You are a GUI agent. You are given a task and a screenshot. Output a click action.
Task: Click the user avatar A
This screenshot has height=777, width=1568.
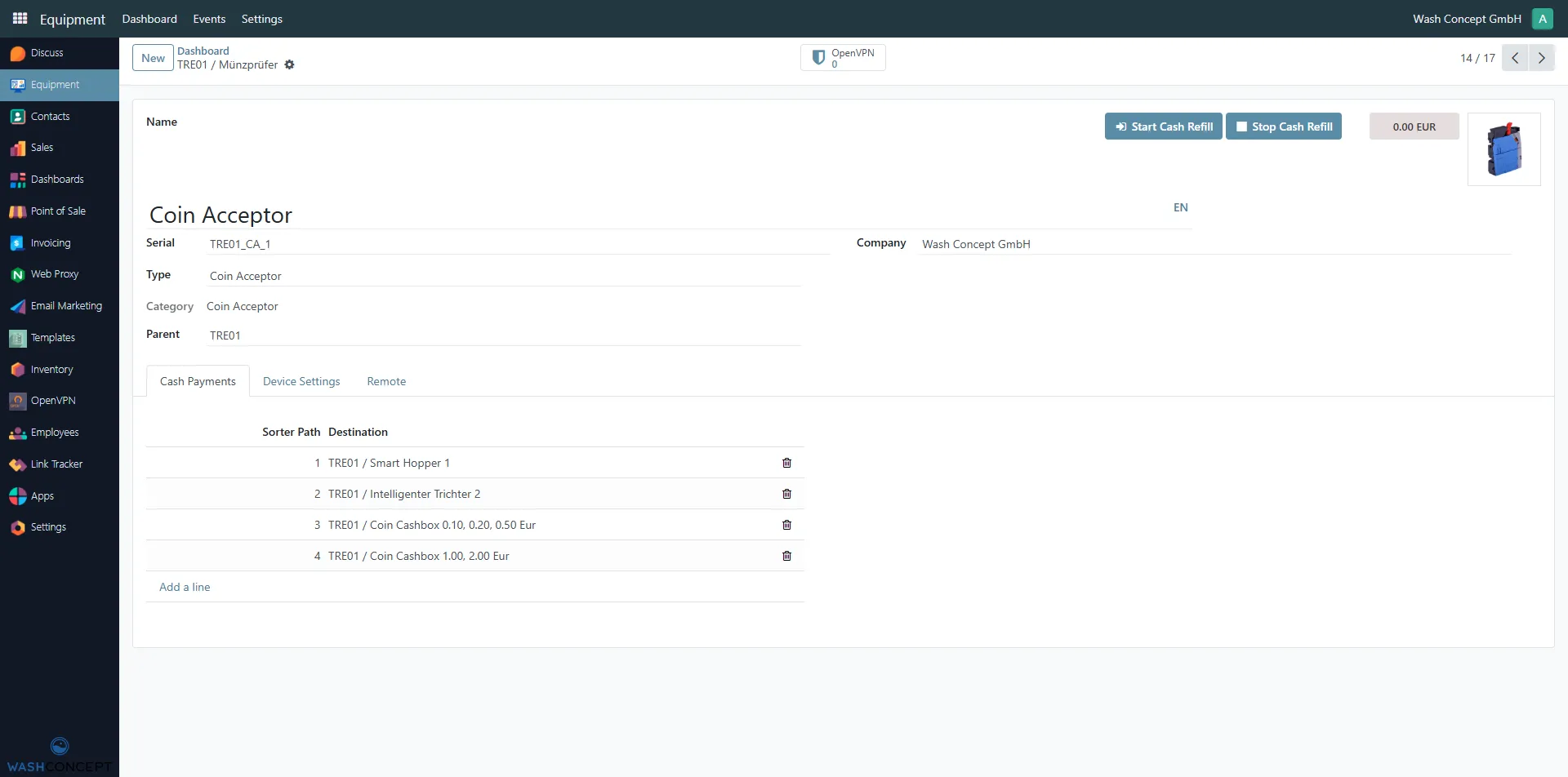(x=1542, y=19)
